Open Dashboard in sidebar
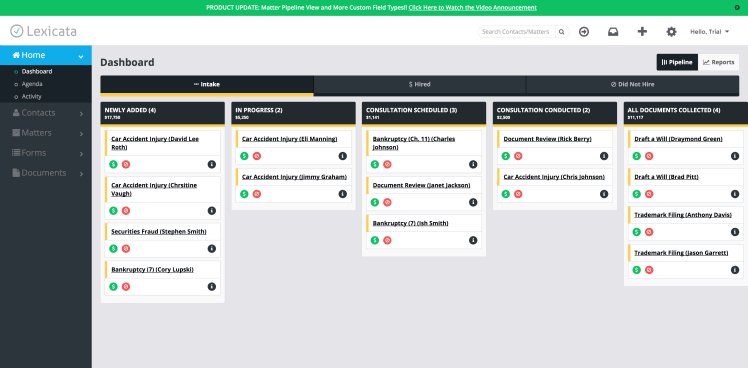This screenshot has height=368, width=748. [x=37, y=72]
